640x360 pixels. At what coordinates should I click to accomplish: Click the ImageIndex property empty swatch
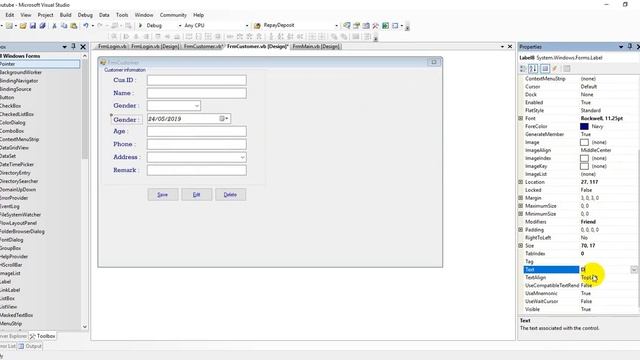point(584,158)
